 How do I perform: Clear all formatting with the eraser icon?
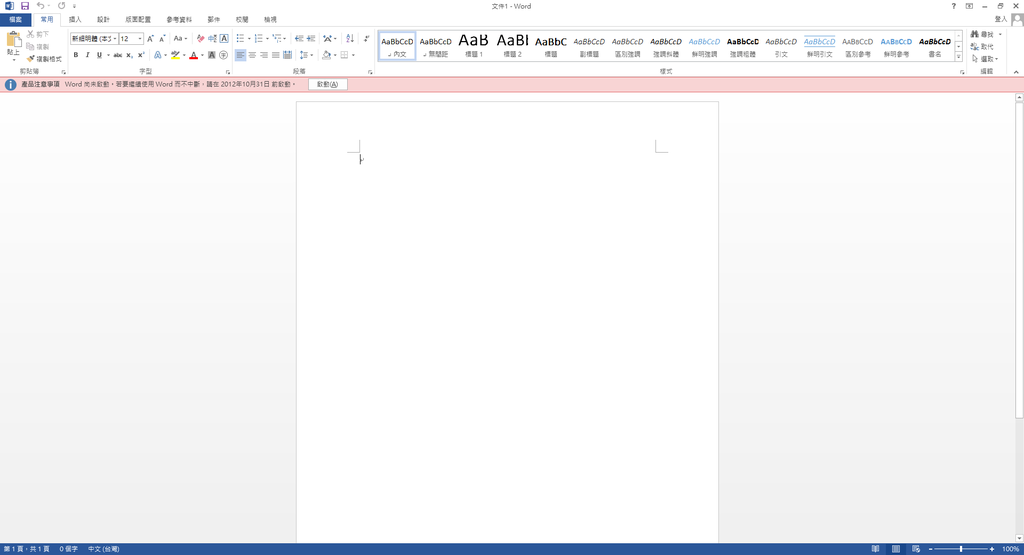200,39
